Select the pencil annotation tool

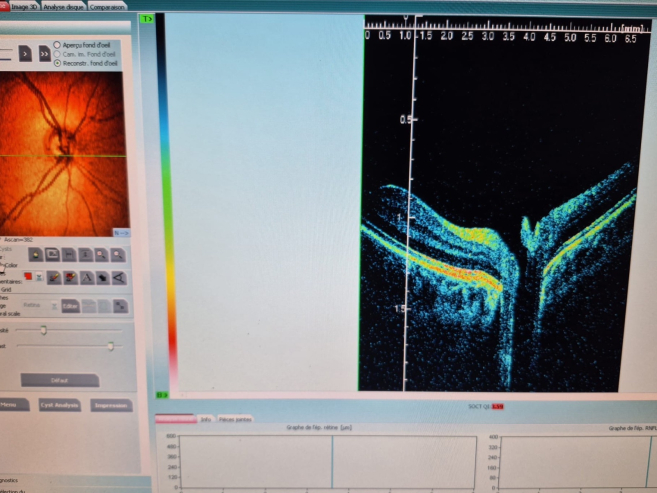click(x=54, y=277)
